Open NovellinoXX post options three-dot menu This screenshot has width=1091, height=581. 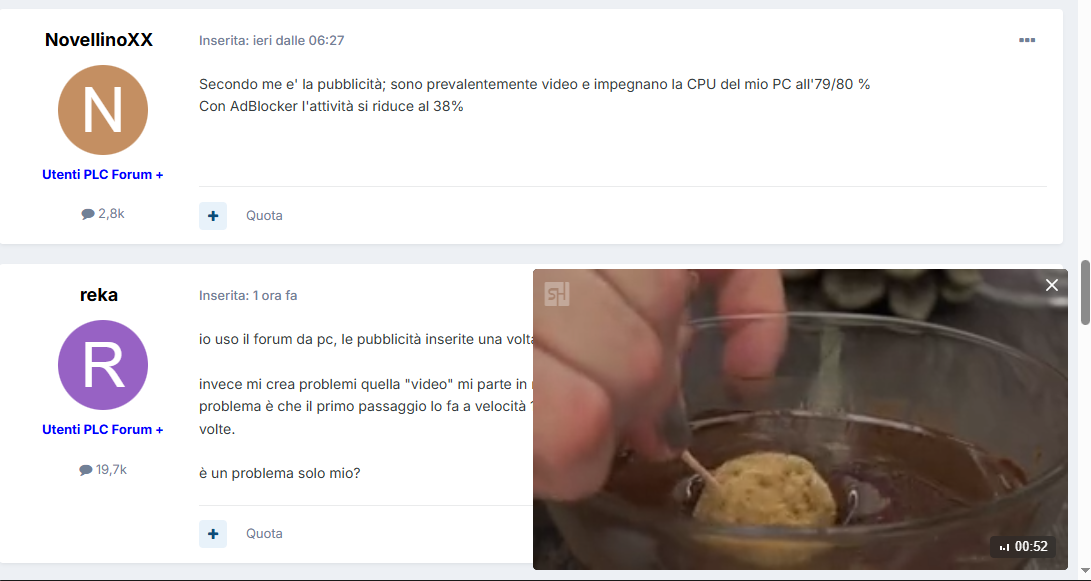(x=1026, y=40)
